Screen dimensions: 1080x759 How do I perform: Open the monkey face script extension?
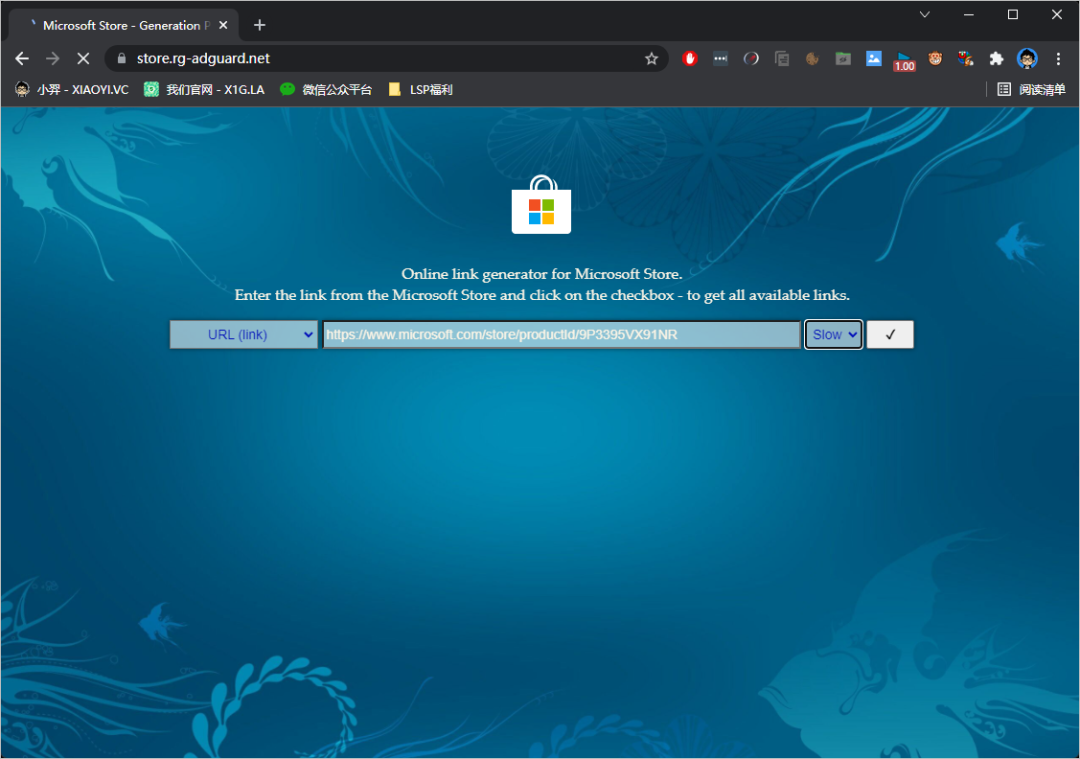[935, 59]
